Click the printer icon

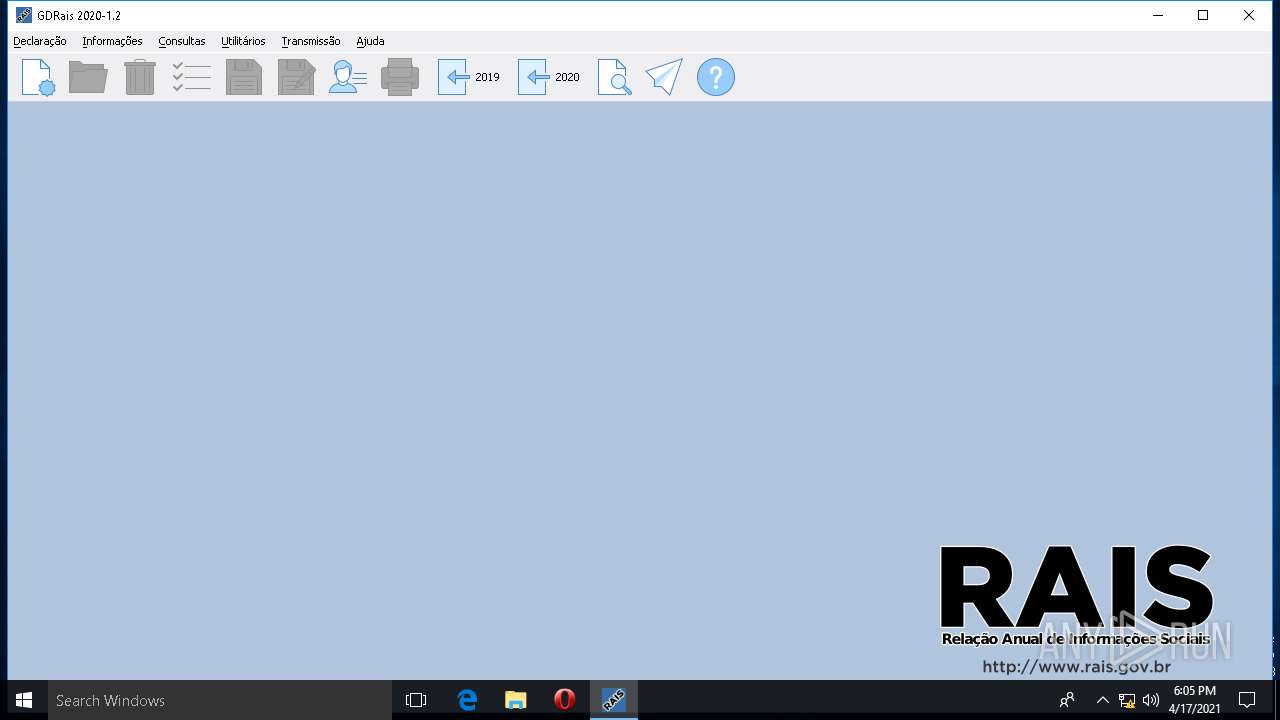pyautogui.click(x=400, y=77)
